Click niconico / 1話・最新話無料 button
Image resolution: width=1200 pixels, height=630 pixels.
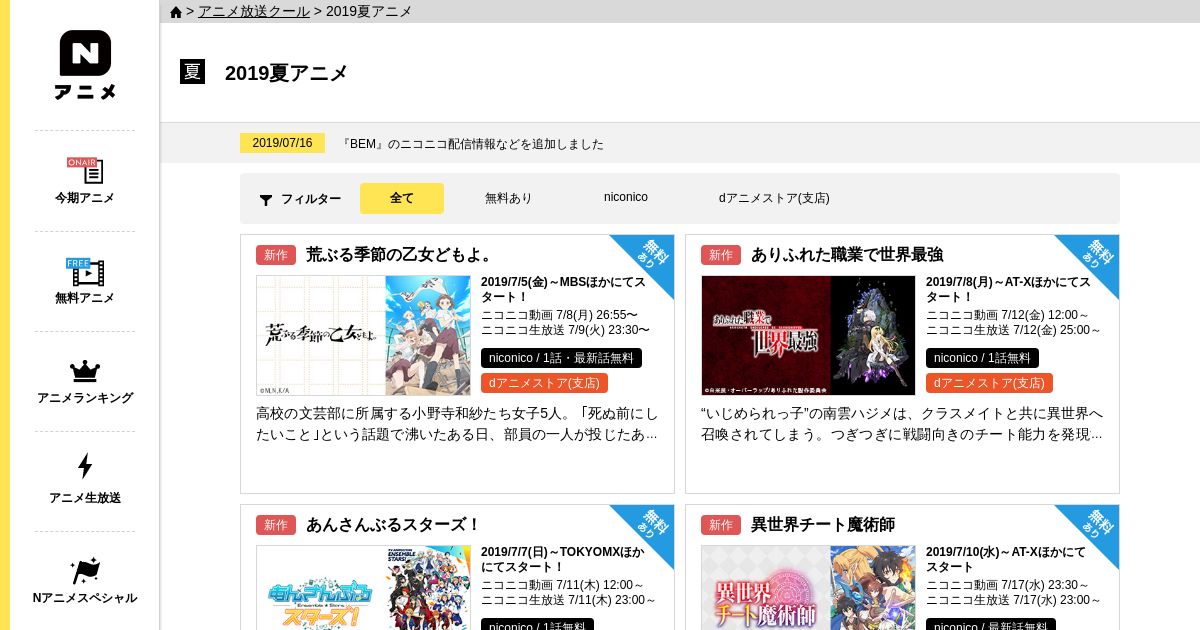pos(561,358)
